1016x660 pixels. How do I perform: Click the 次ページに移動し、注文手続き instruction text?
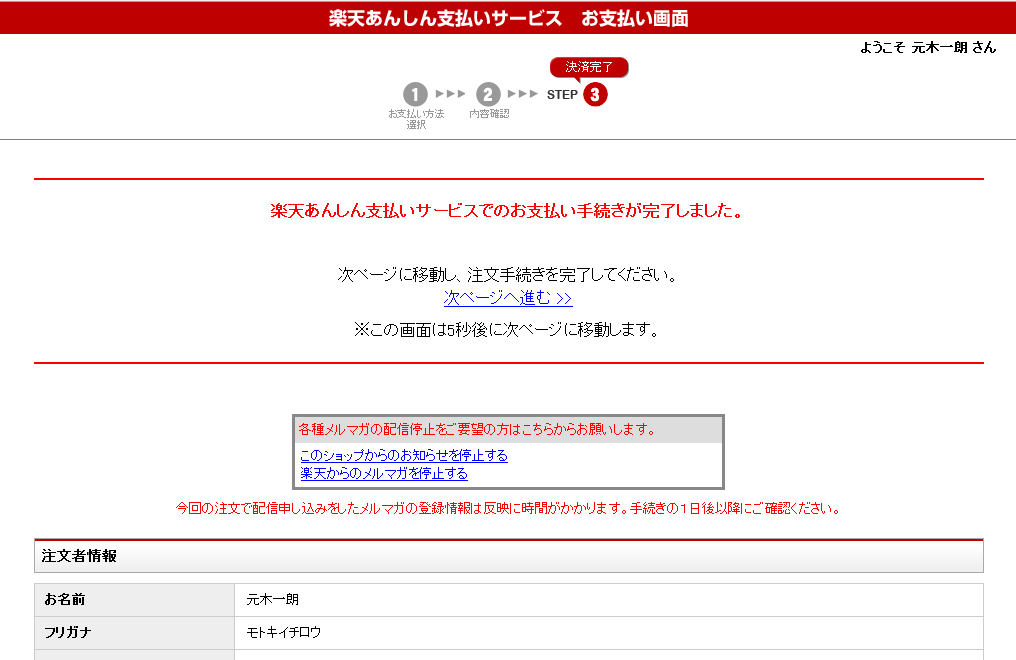coord(507,275)
